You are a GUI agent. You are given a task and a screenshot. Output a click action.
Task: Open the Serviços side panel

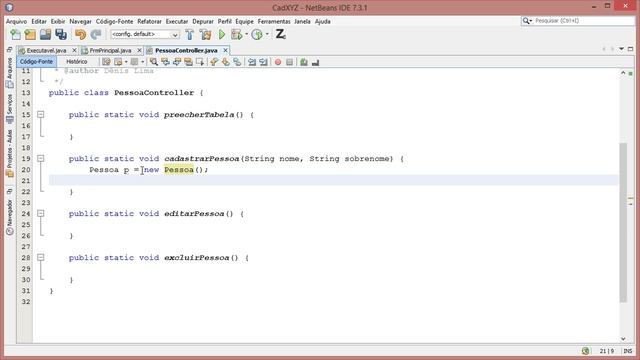9,109
